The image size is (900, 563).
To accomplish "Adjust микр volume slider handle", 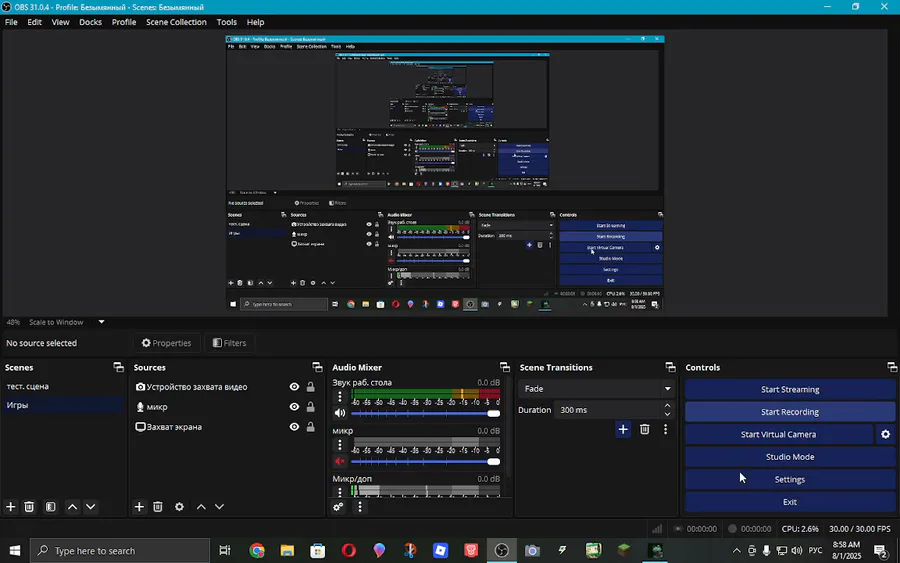I will pyautogui.click(x=493, y=461).
